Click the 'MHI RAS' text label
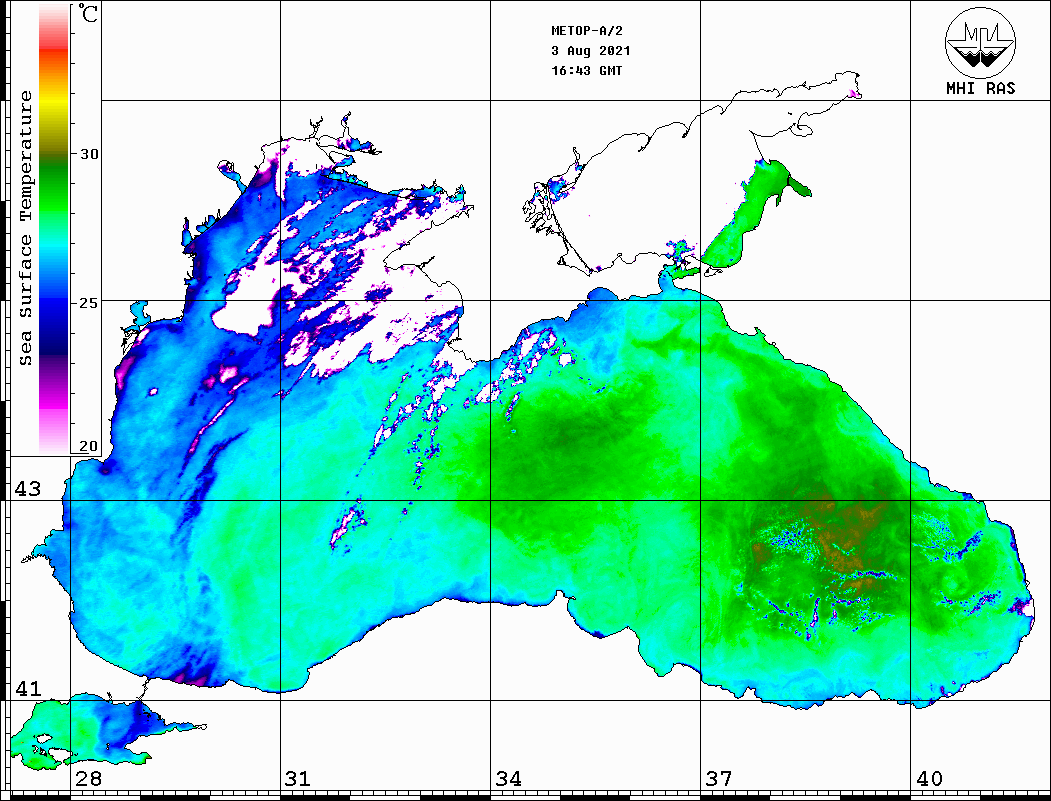 click(x=981, y=88)
